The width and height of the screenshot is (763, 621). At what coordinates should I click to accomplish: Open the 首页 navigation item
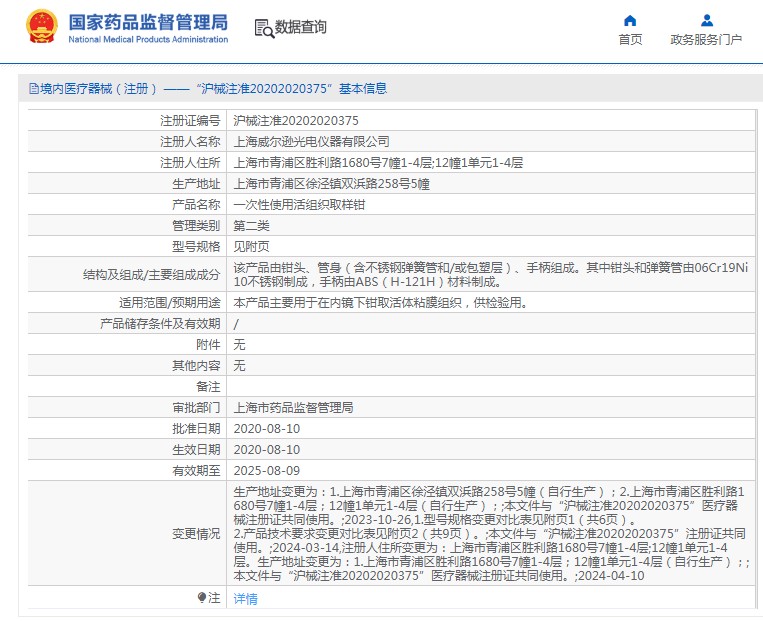(x=630, y=40)
